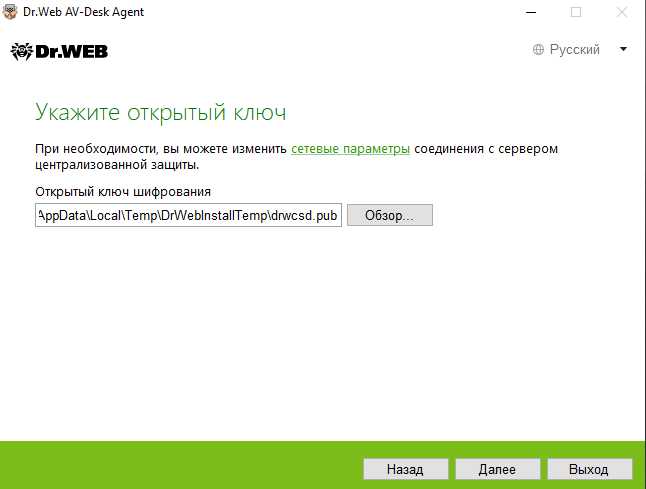Click heading Укажите открытый ключ
The image size is (646, 489).
pos(160,112)
